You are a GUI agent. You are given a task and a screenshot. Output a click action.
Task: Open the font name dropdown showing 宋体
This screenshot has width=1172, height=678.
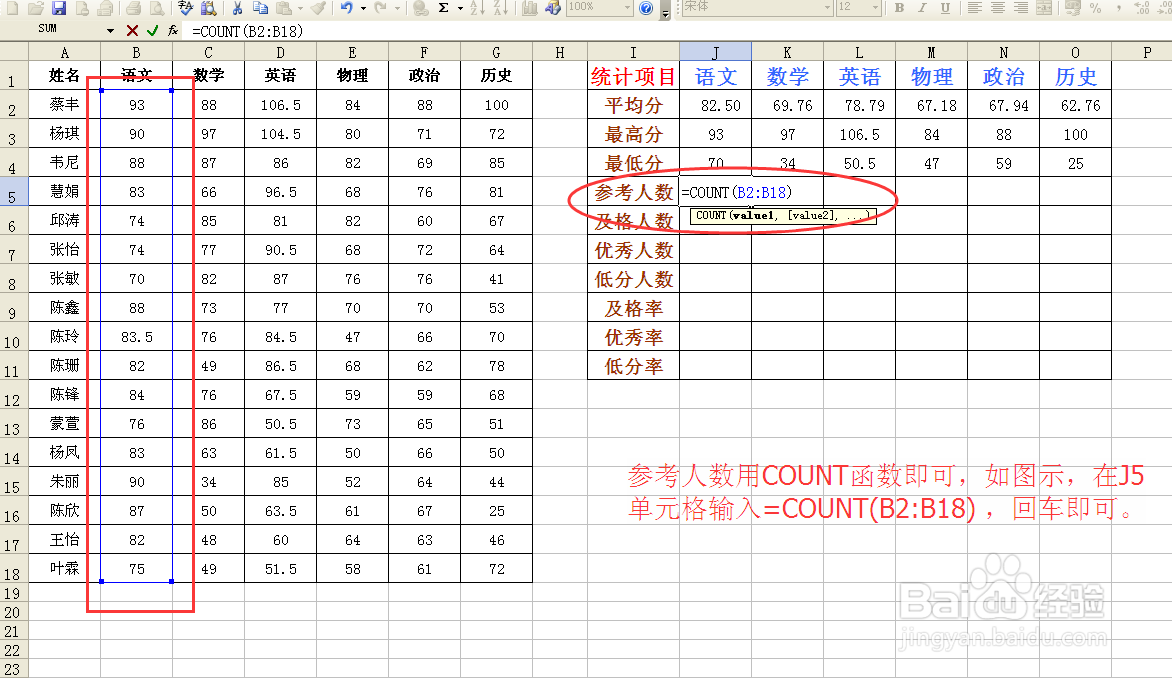[x=828, y=9]
